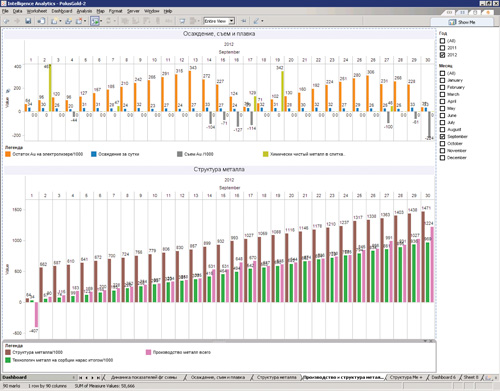Click the pink Производство металл всего legend swatch
500x391 pixels.
[148, 352]
